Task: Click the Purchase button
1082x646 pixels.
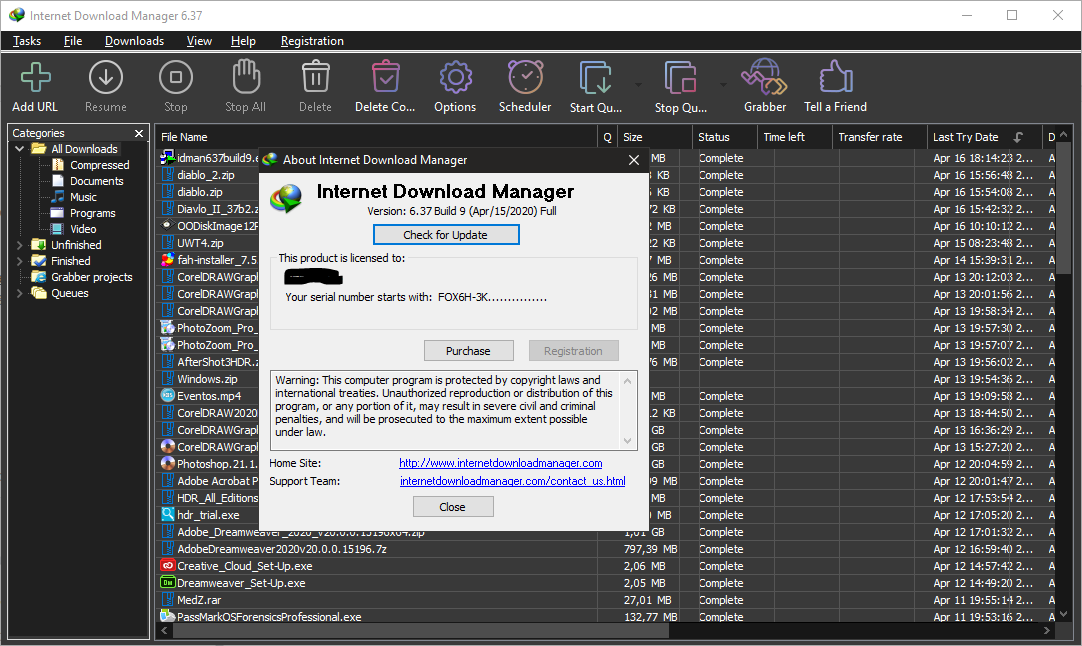Action: coord(469,351)
